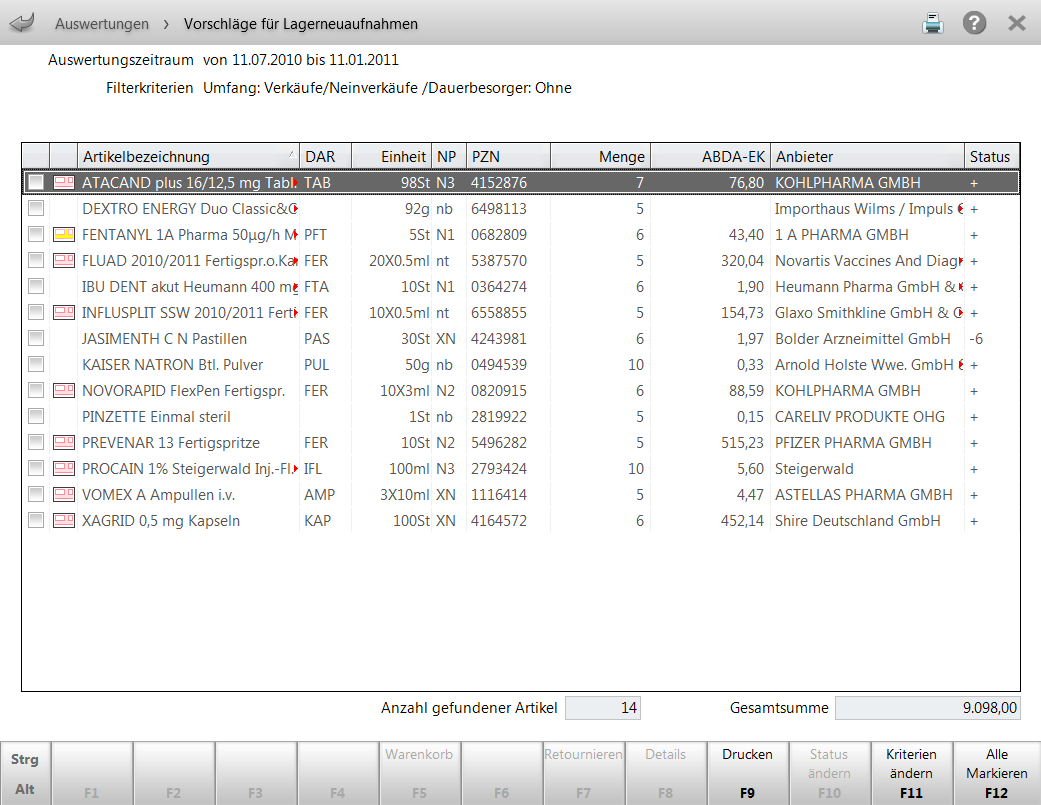Click prescription icon of XAGRID 0,5 mg row
The image size is (1041, 805).
coord(64,520)
